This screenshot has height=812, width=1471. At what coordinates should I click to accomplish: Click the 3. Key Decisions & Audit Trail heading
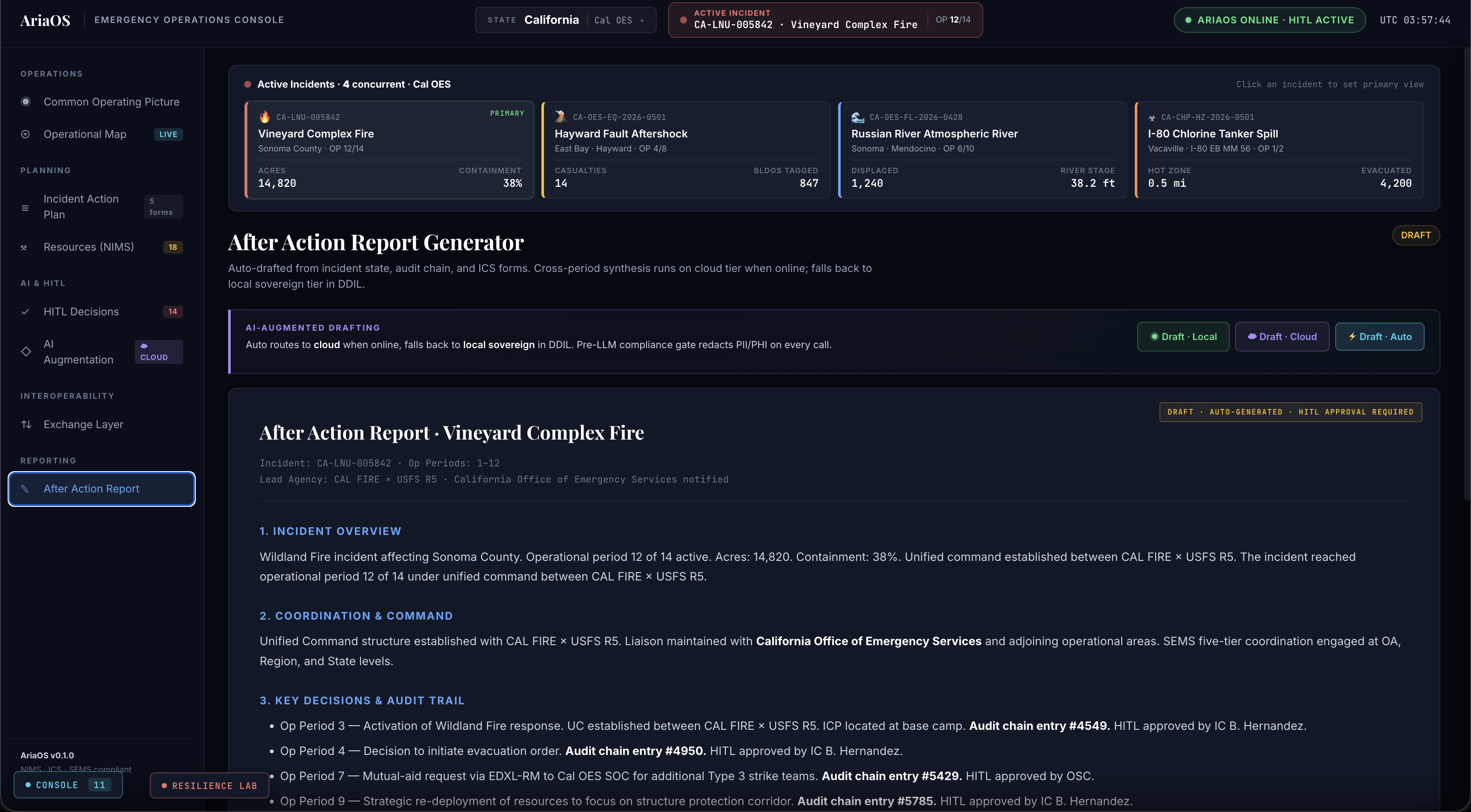click(362, 700)
